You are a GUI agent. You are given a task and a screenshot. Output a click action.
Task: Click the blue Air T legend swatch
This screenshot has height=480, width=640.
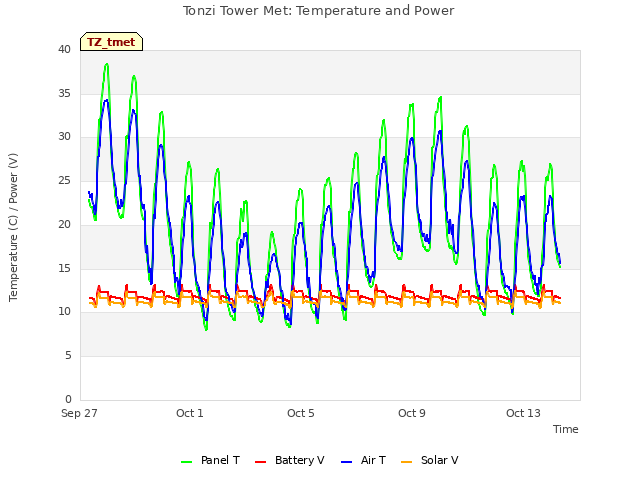pyautogui.click(x=346, y=462)
